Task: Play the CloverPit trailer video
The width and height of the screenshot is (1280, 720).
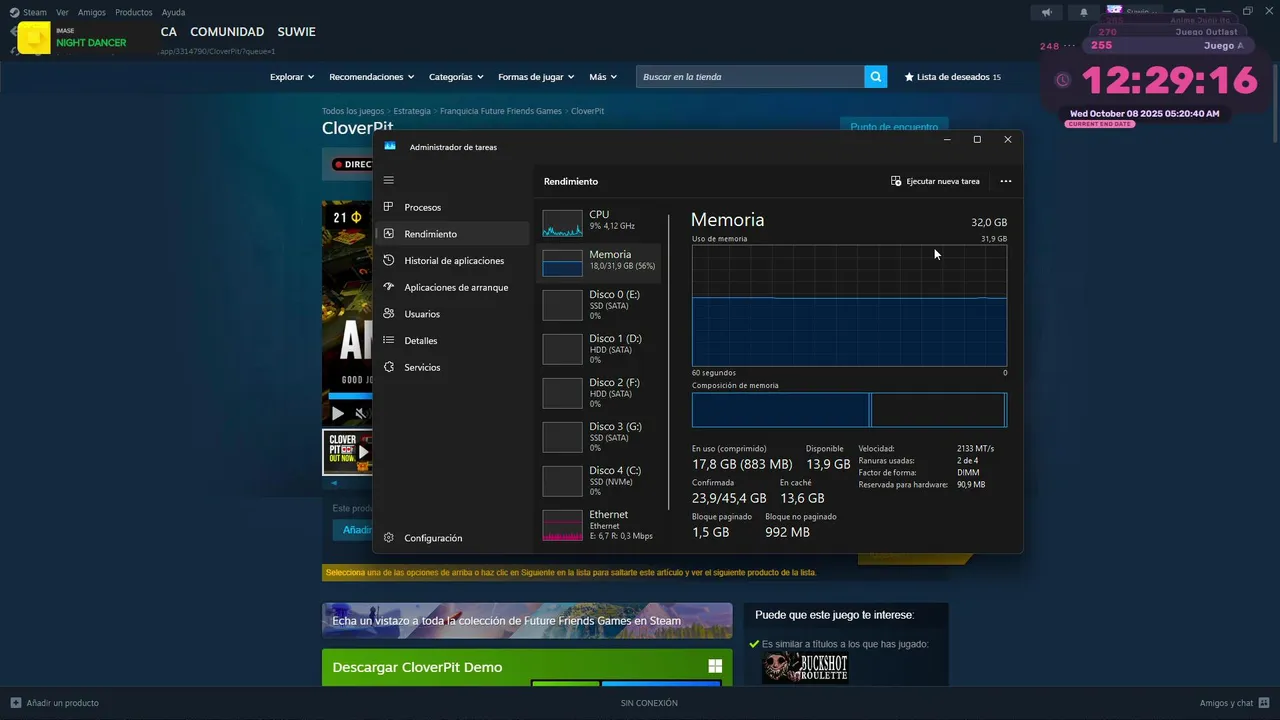Action: (338, 413)
